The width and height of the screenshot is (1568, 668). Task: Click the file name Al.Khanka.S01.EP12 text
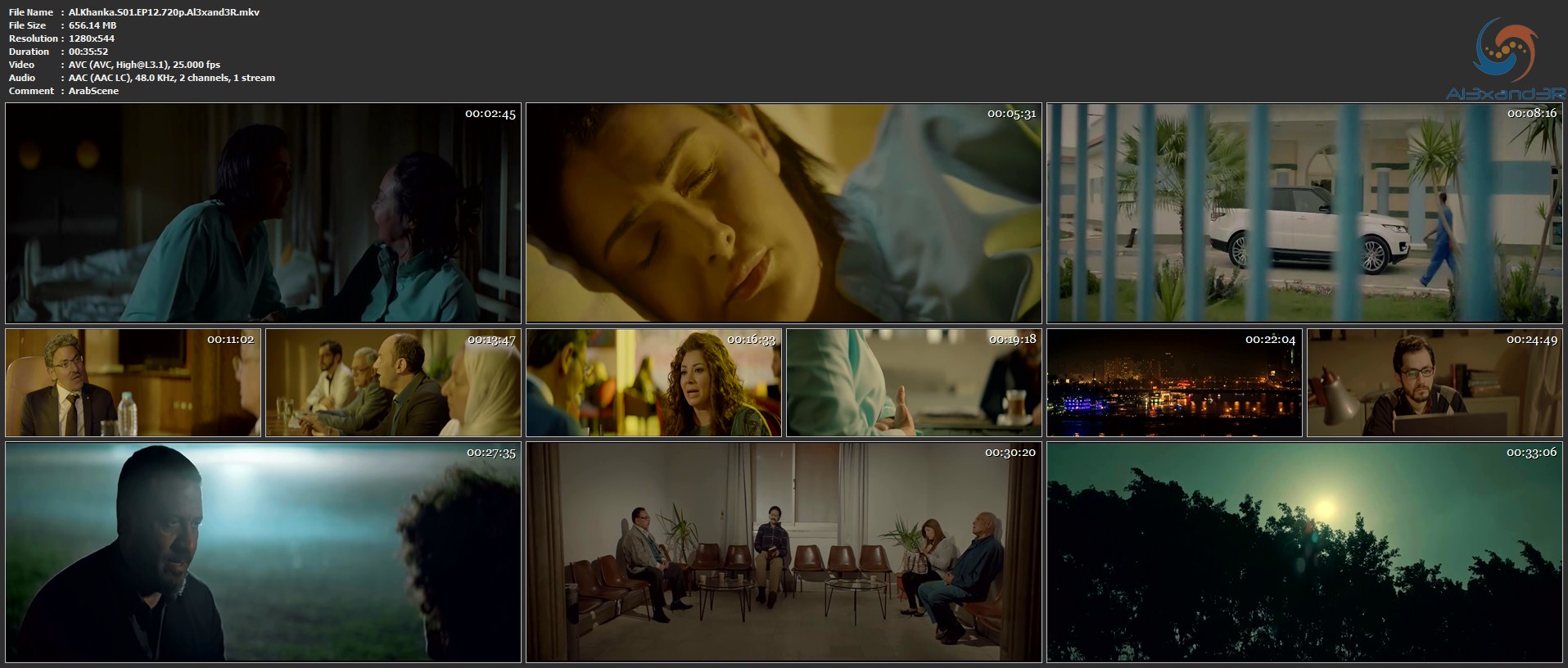(x=164, y=12)
